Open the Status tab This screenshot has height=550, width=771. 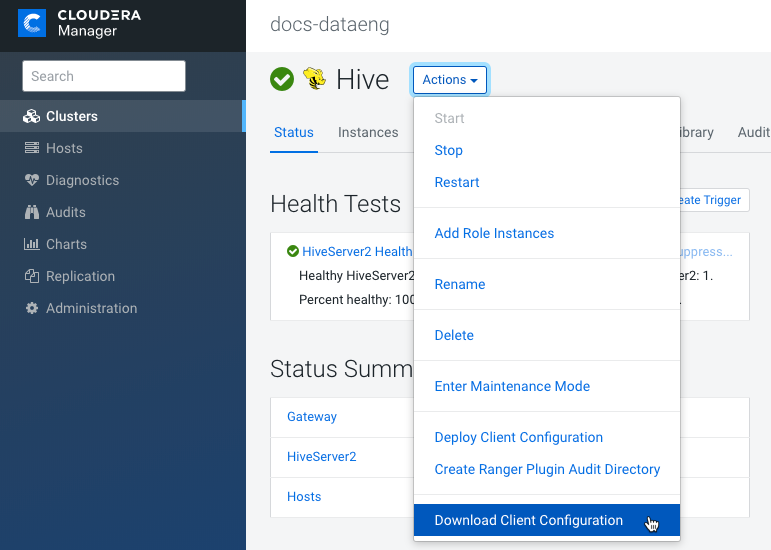(x=294, y=132)
